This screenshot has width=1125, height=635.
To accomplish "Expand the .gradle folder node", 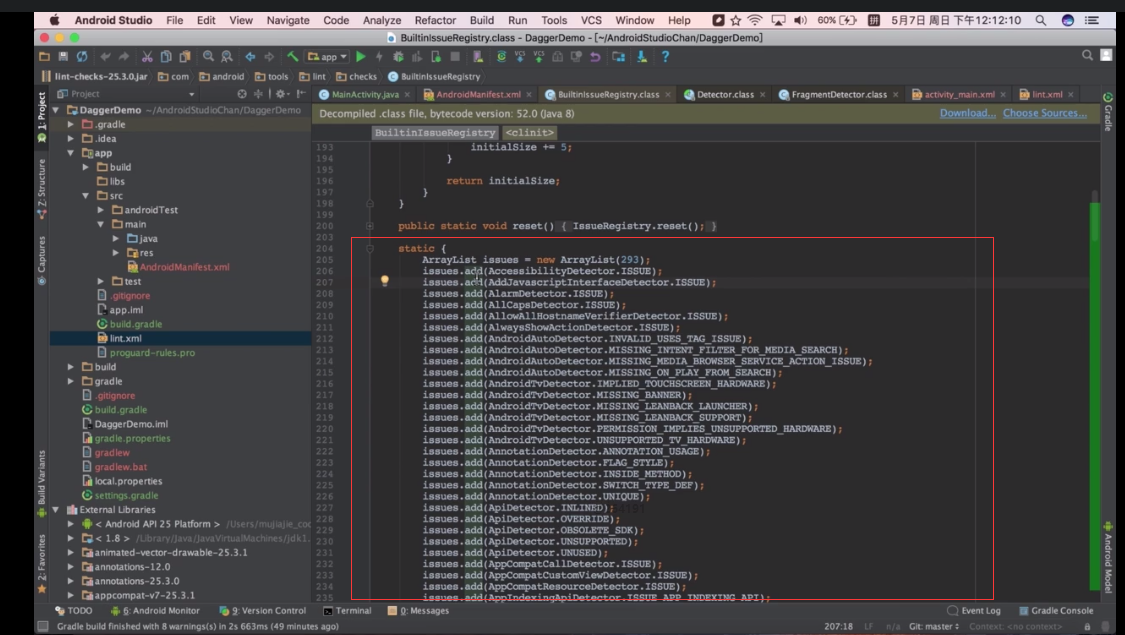I will click(70, 124).
